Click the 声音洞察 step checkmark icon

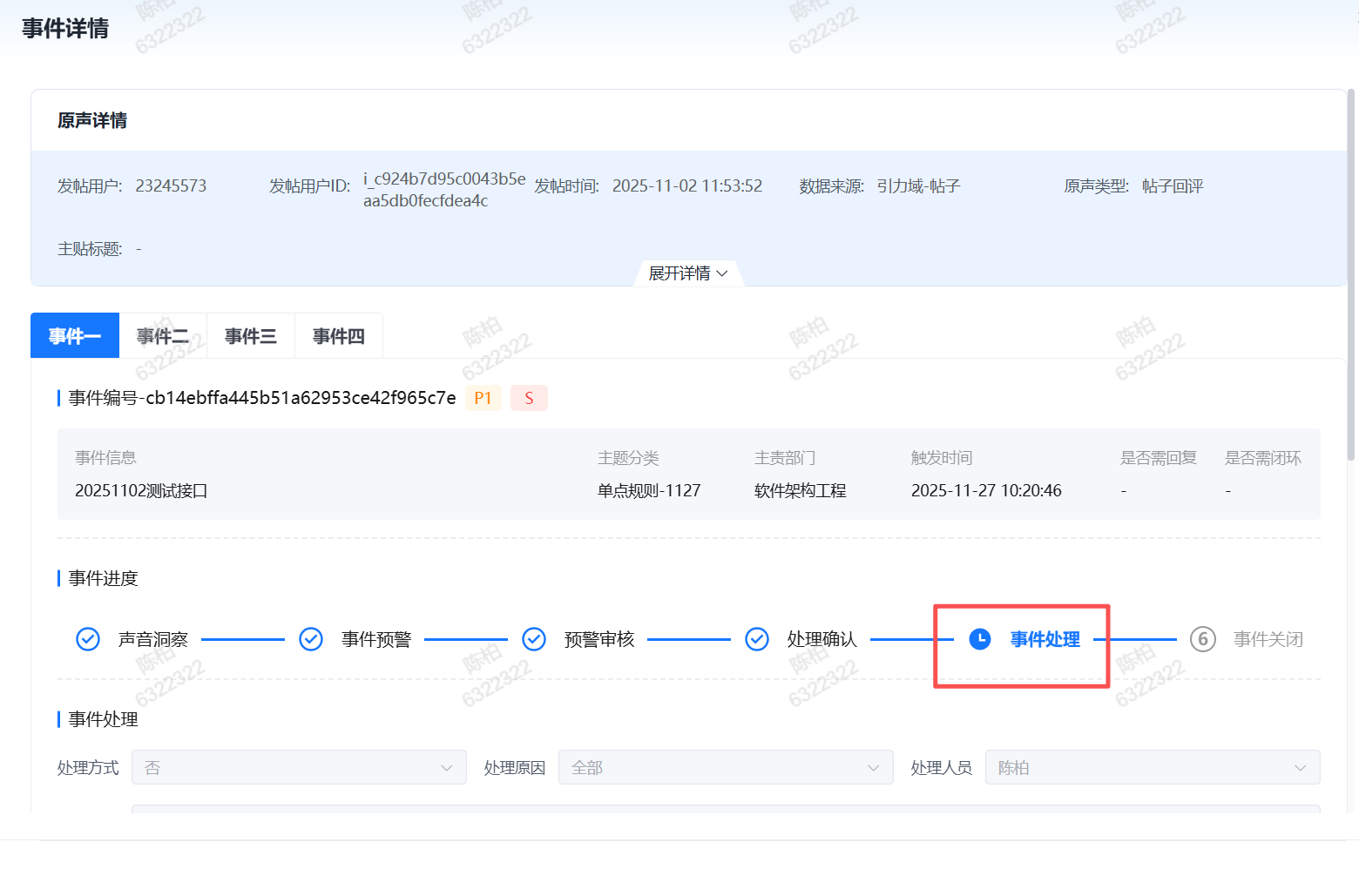pyautogui.click(x=88, y=639)
